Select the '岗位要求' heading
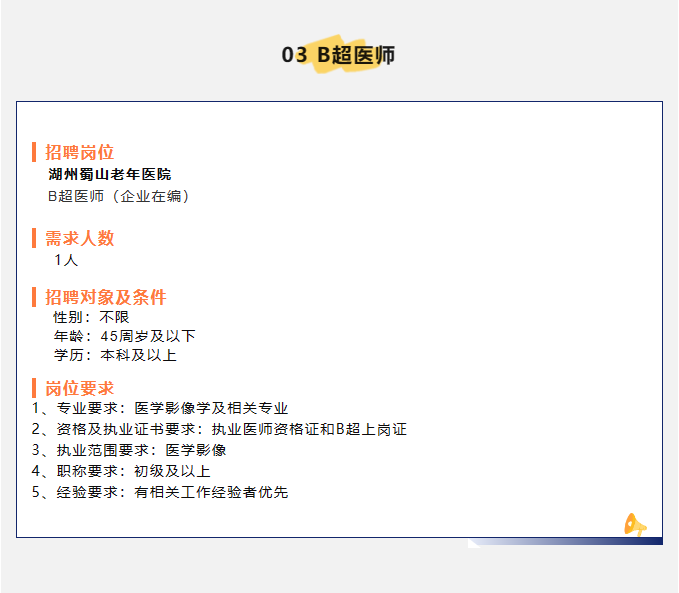Viewport: 679px width, 593px height. (x=79, y=388)
